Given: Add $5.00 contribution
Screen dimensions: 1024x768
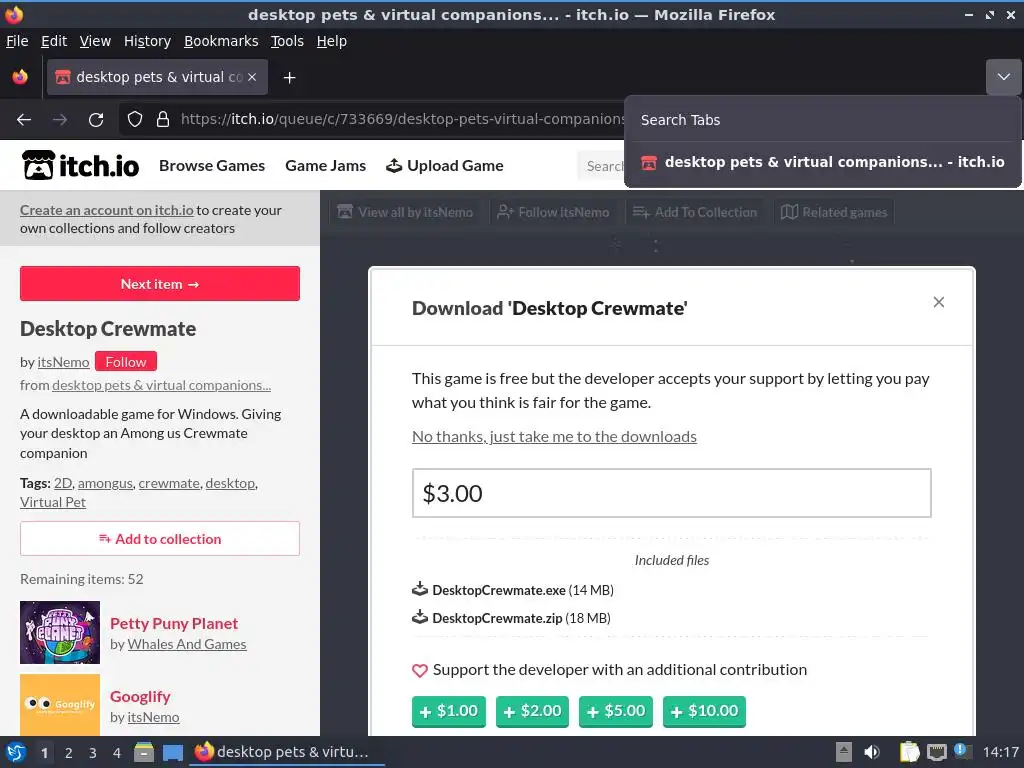Looking at the screenshot, I should (x=616, y=711).
